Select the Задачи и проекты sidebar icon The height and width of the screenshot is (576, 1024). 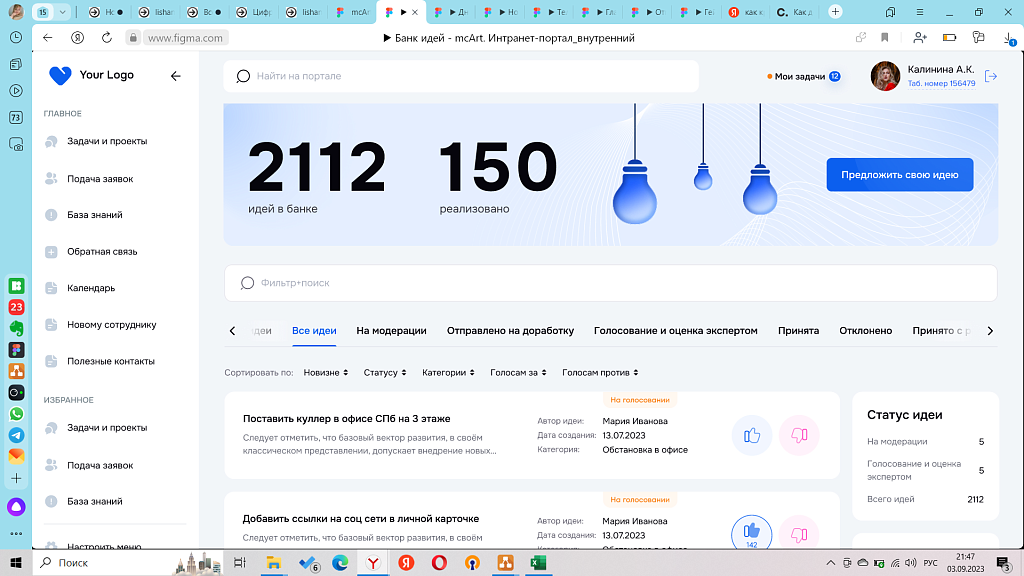click(48, 141)
